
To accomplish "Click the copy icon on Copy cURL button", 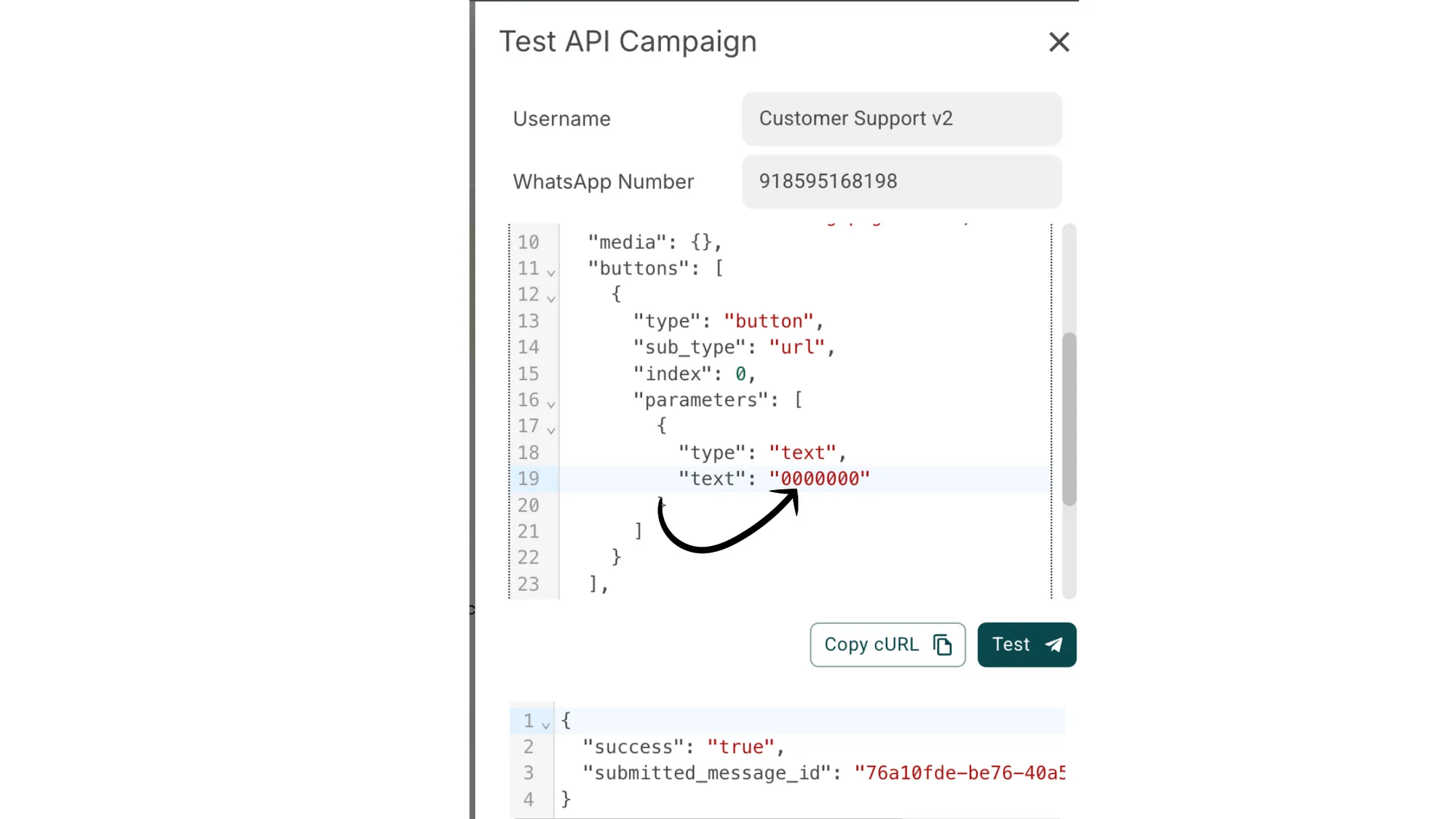I will [943, 644].
